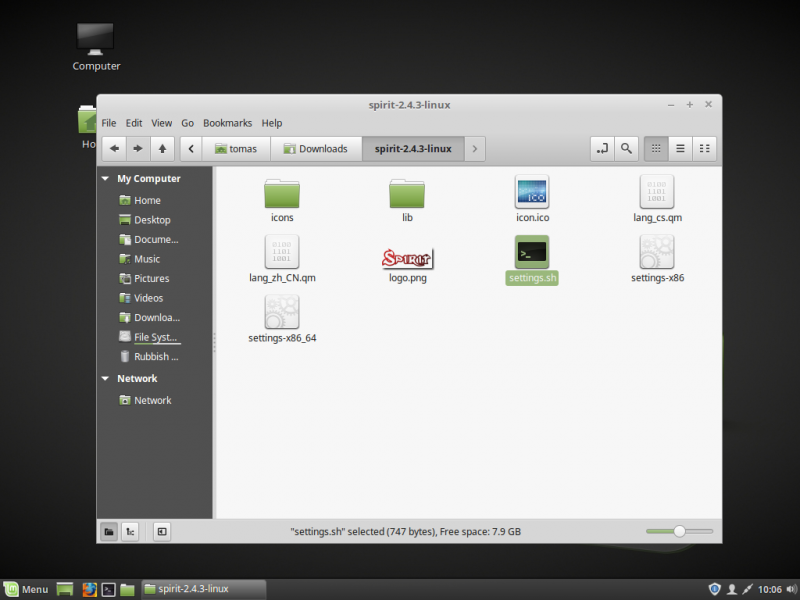Switch to compact view
The image size is (800, 600).
[x=704, y=147]
